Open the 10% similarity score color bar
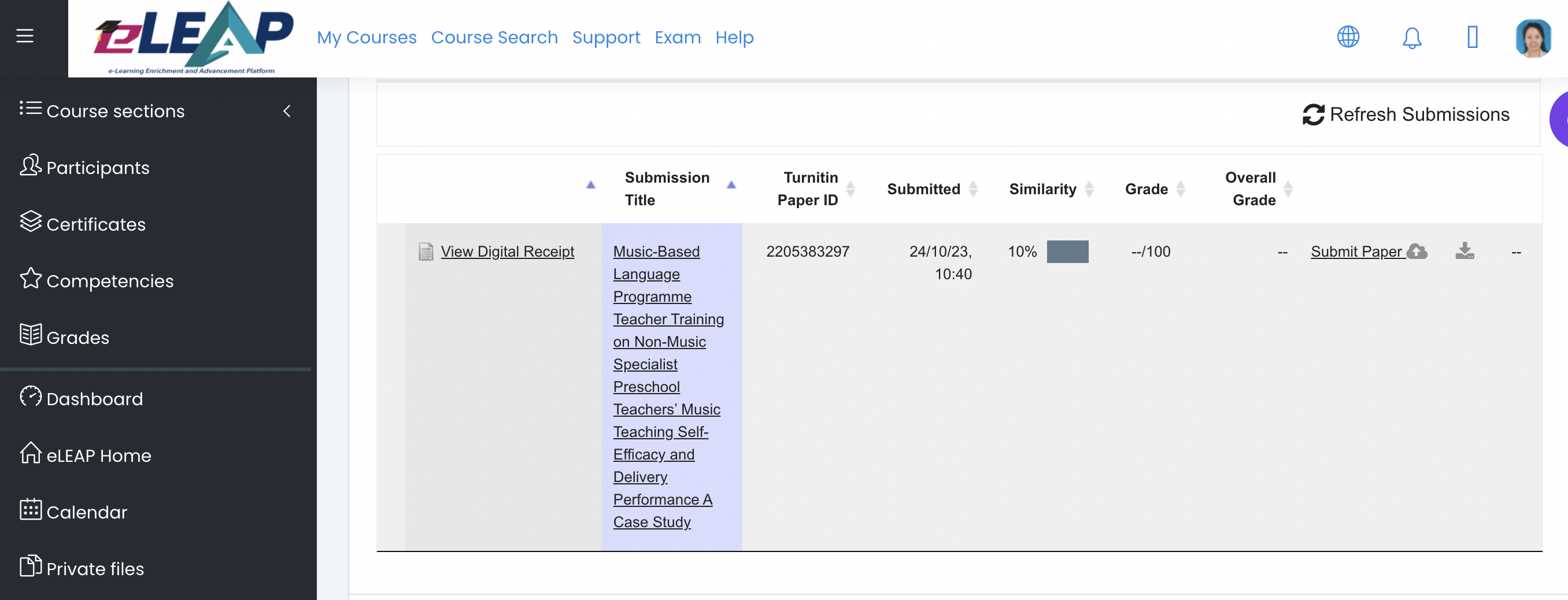The height and width of the screenshot is (600, 1568). click(x=1067, y=251)
